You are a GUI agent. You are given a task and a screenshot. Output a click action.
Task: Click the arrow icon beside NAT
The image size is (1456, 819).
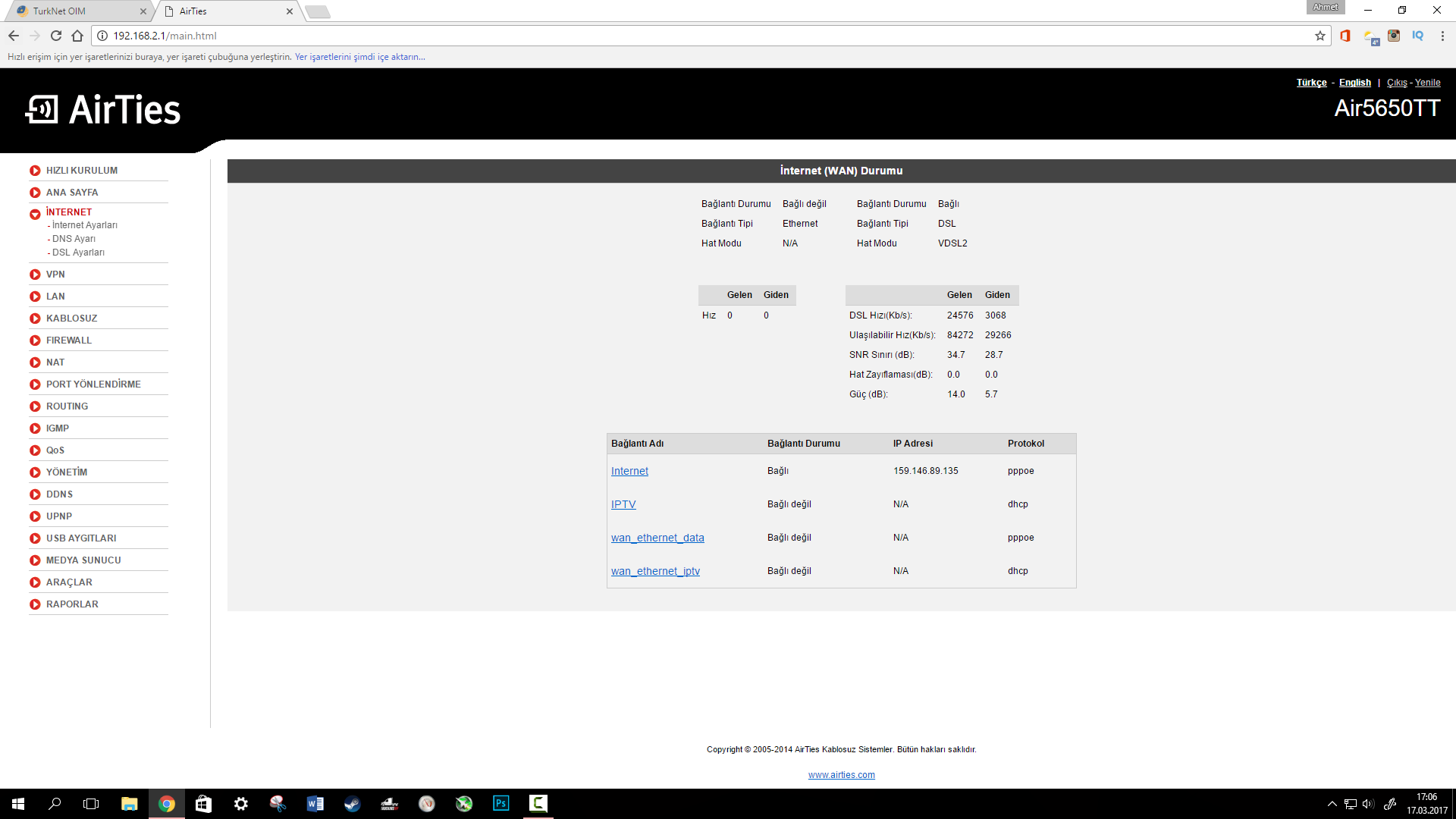pyautogui.click(x=35, y=362)
